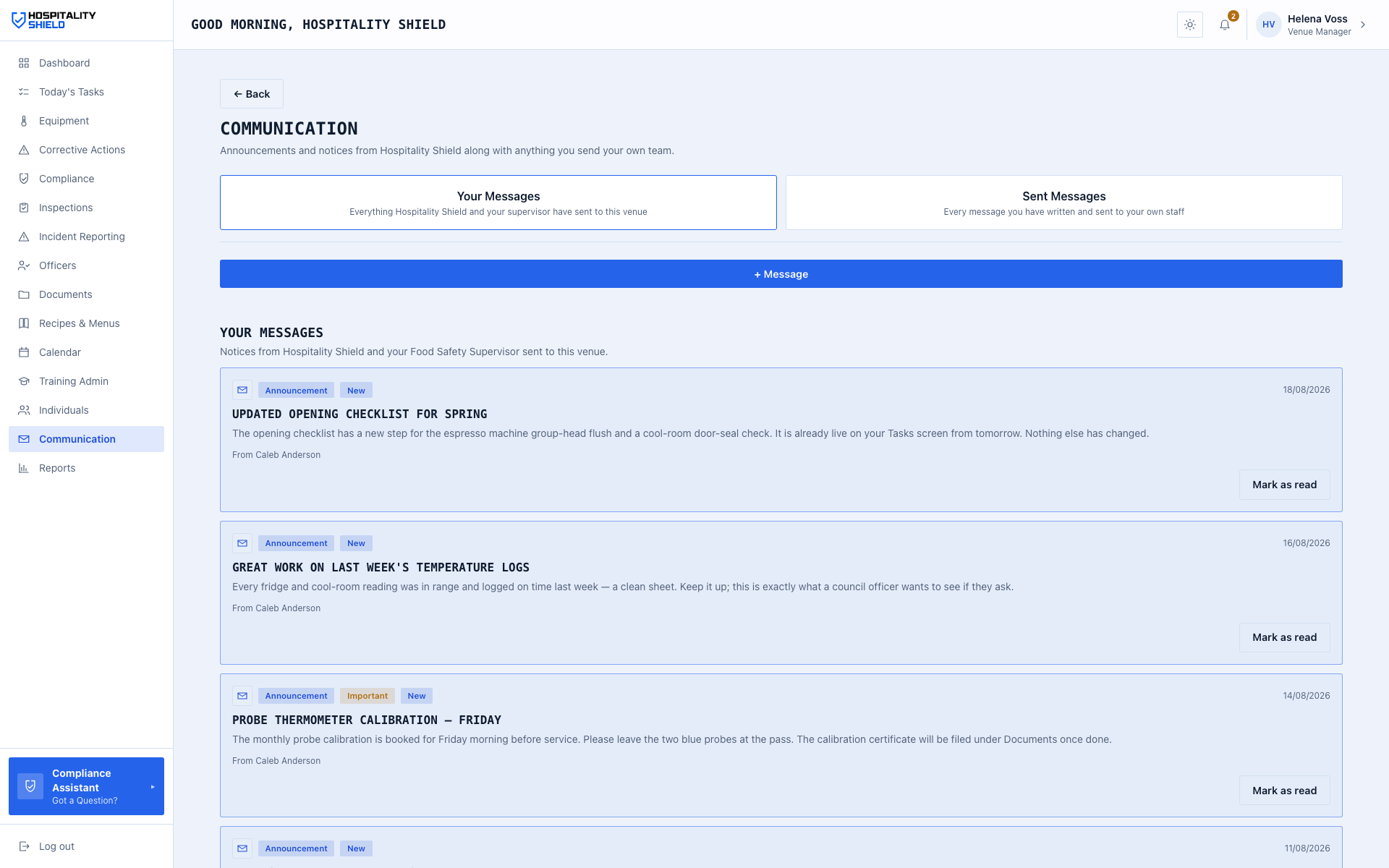Click the Today's Tasks checklist icon
The height and width of the screenshot is (868, 1389).
pyautogui.click(x=24, y=92)
